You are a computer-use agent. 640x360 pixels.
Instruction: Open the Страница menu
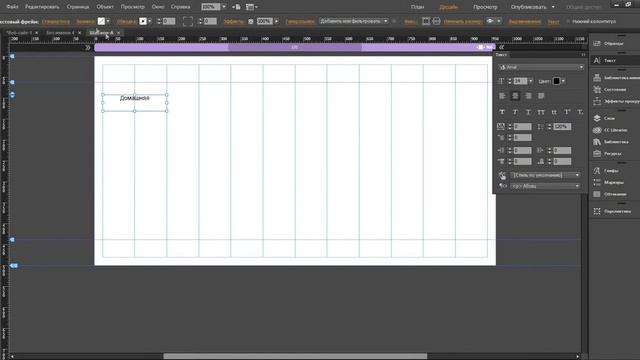(78, 7)
